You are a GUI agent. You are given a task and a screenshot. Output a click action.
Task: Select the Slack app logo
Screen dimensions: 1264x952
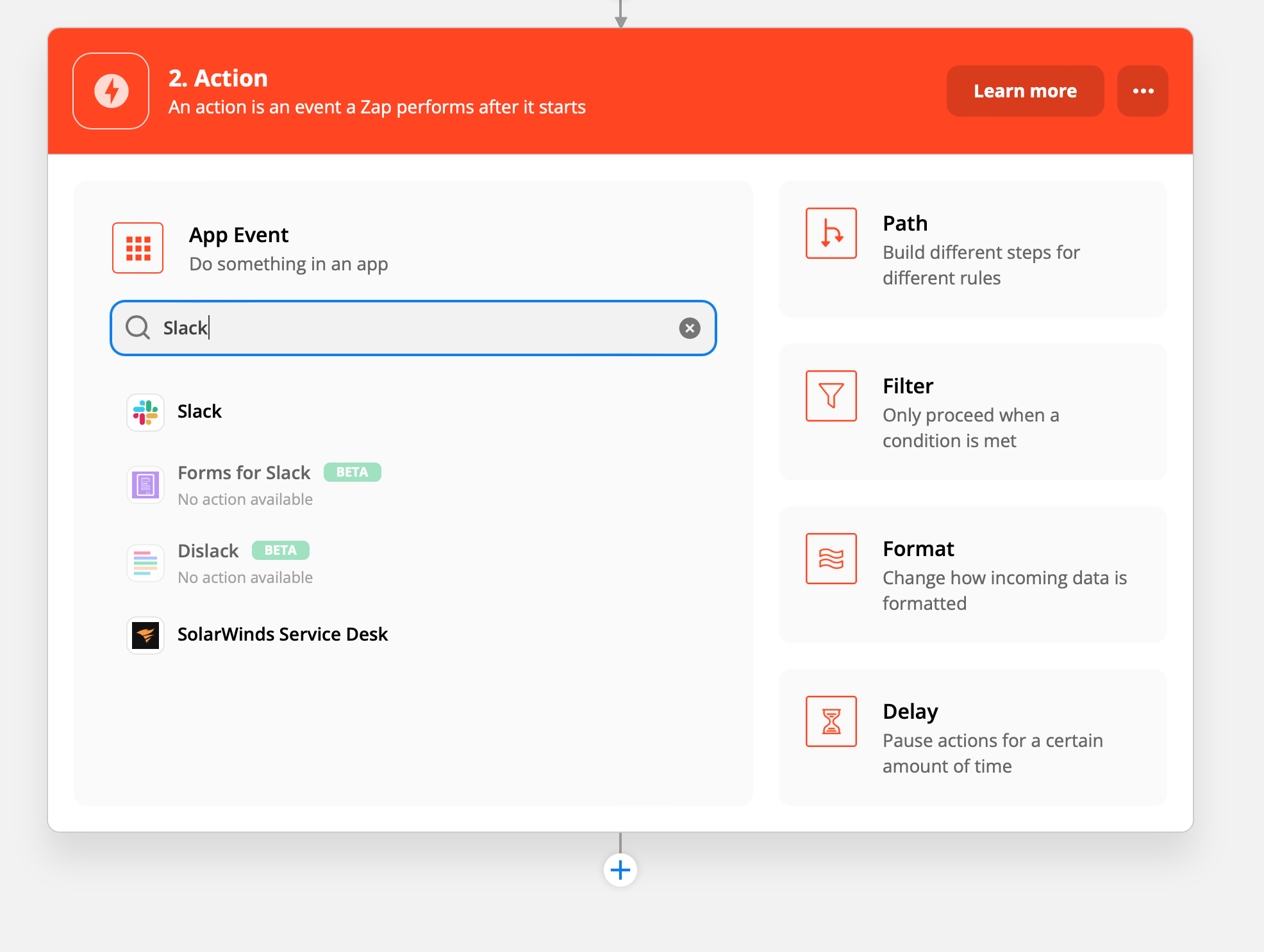point(146,412)
